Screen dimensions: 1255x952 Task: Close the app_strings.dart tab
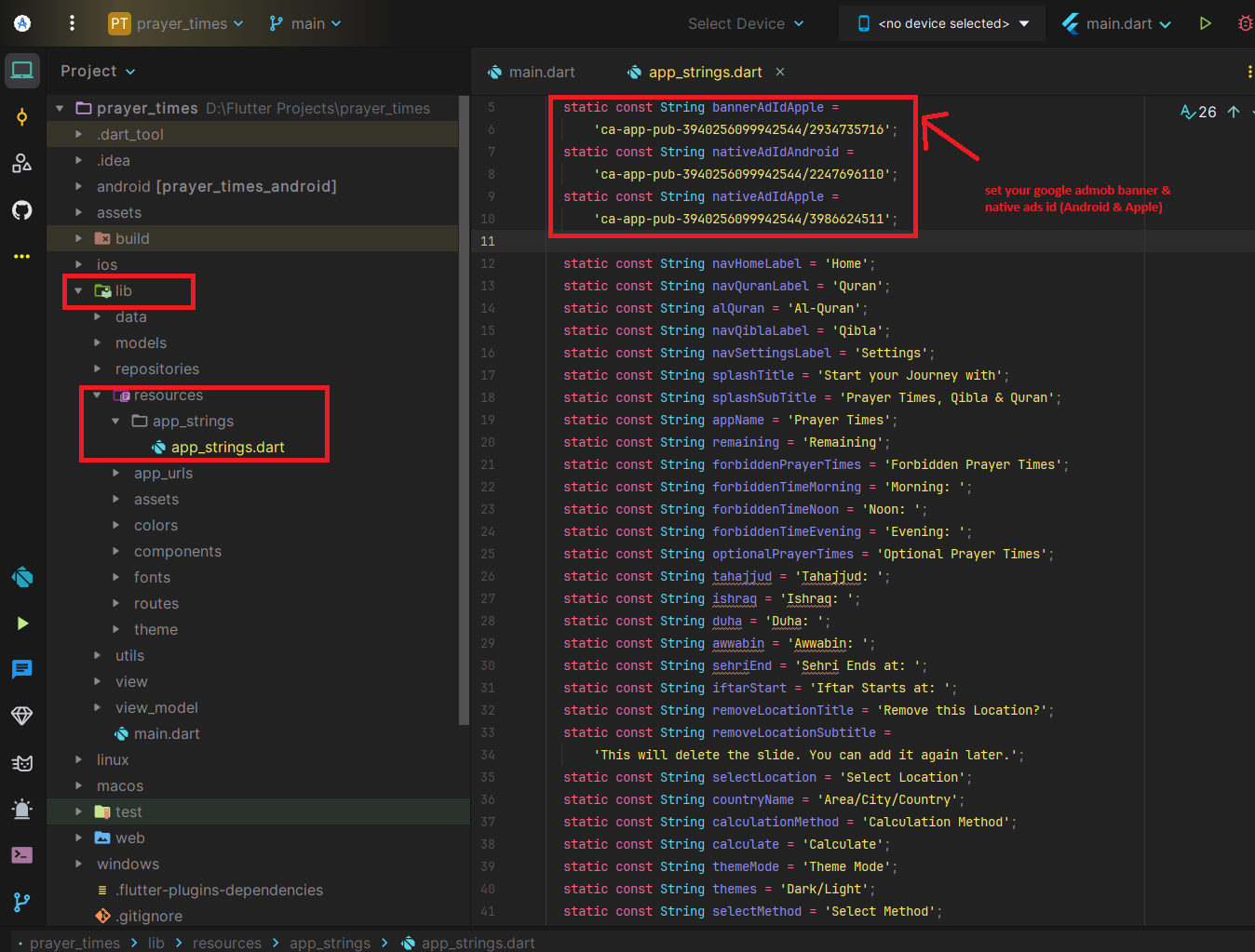(x=780, y=72)
